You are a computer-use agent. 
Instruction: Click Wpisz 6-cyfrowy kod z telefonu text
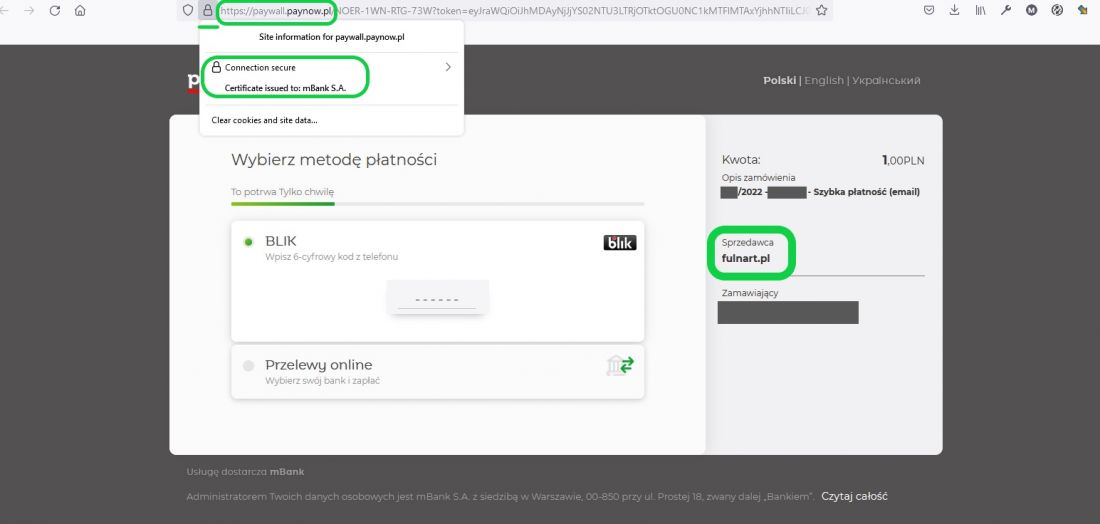(331, 257)
